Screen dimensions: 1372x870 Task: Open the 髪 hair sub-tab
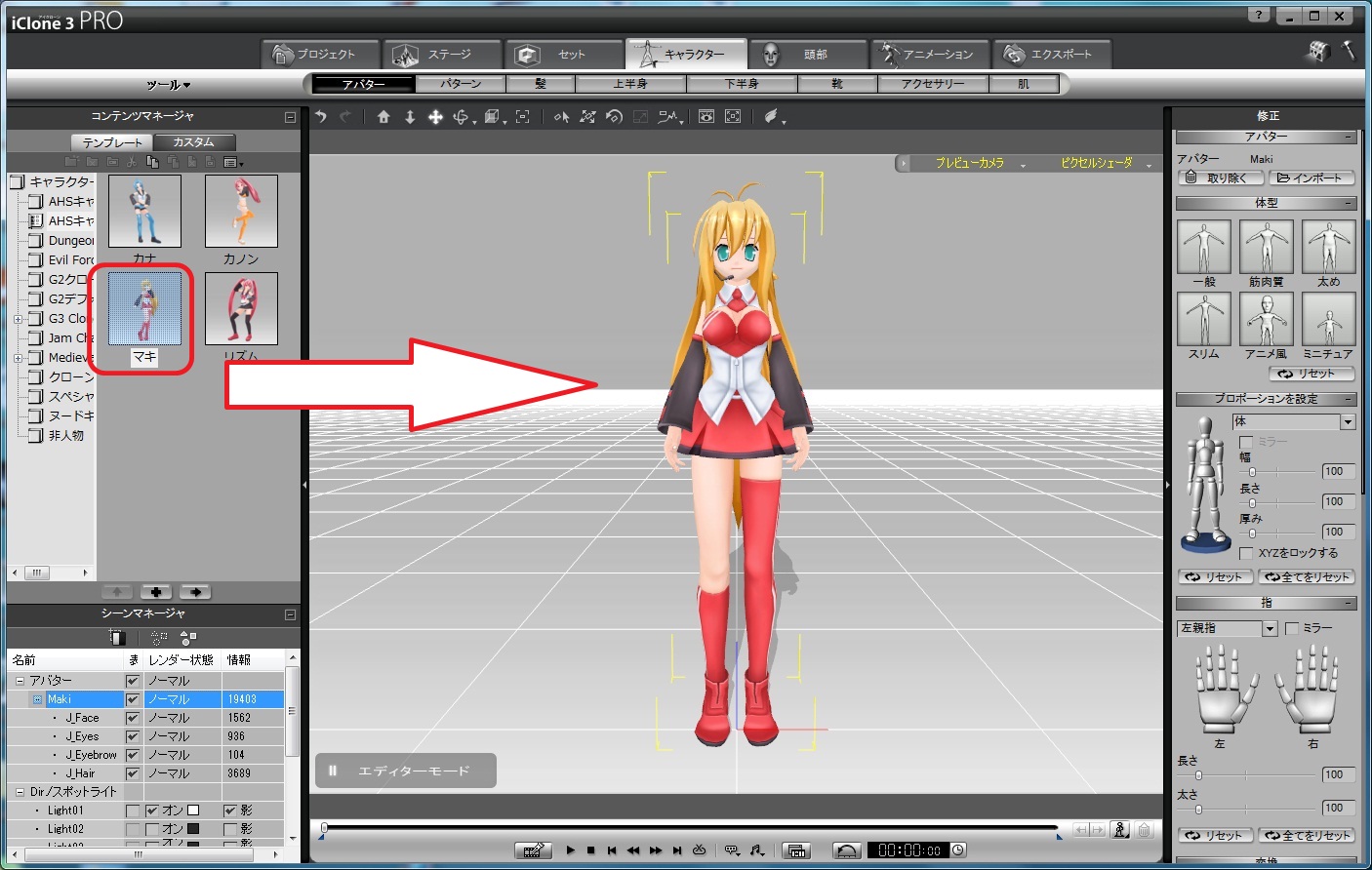[541, 84]
